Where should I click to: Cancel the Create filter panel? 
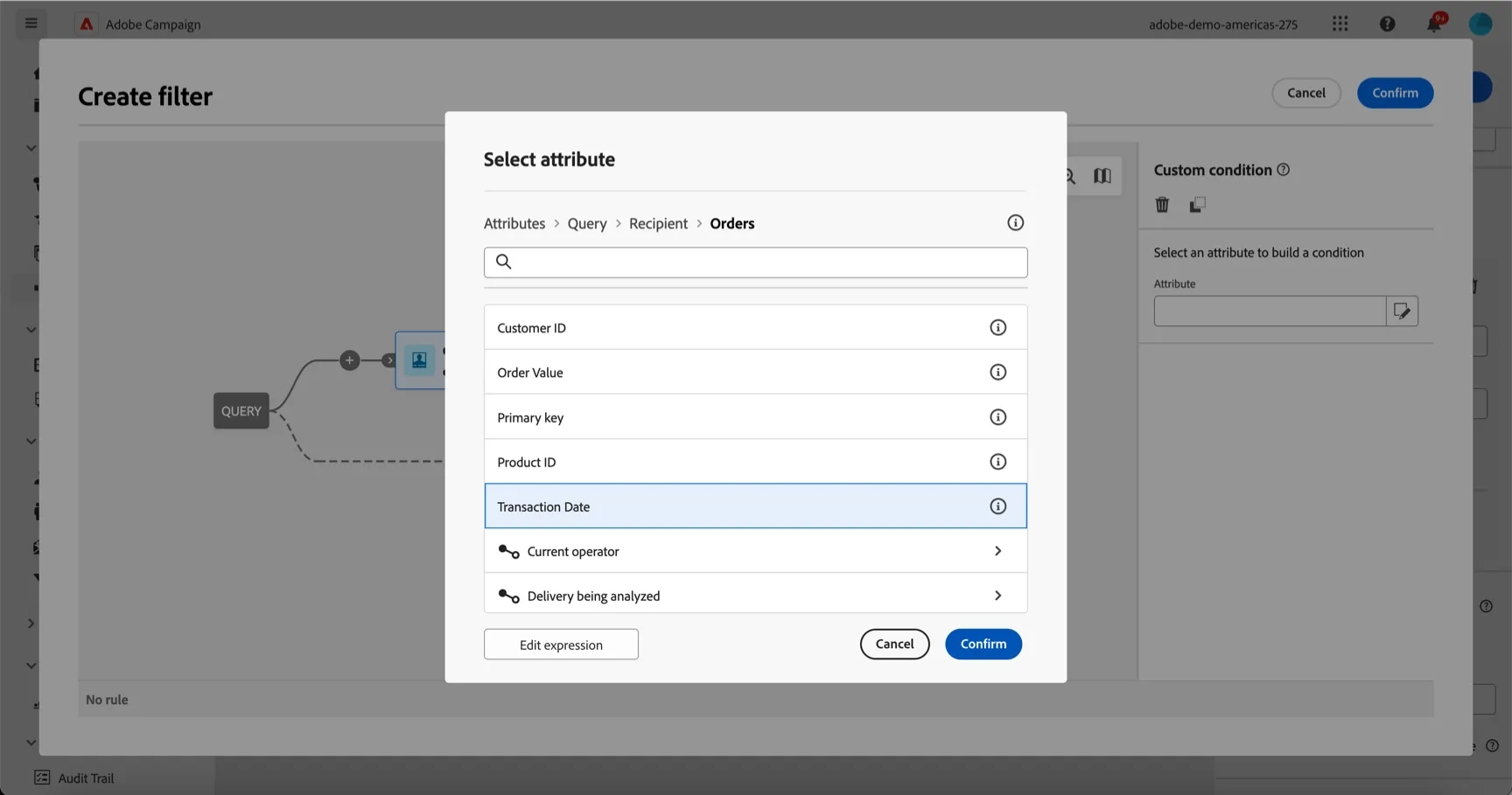pos(1305,93)
